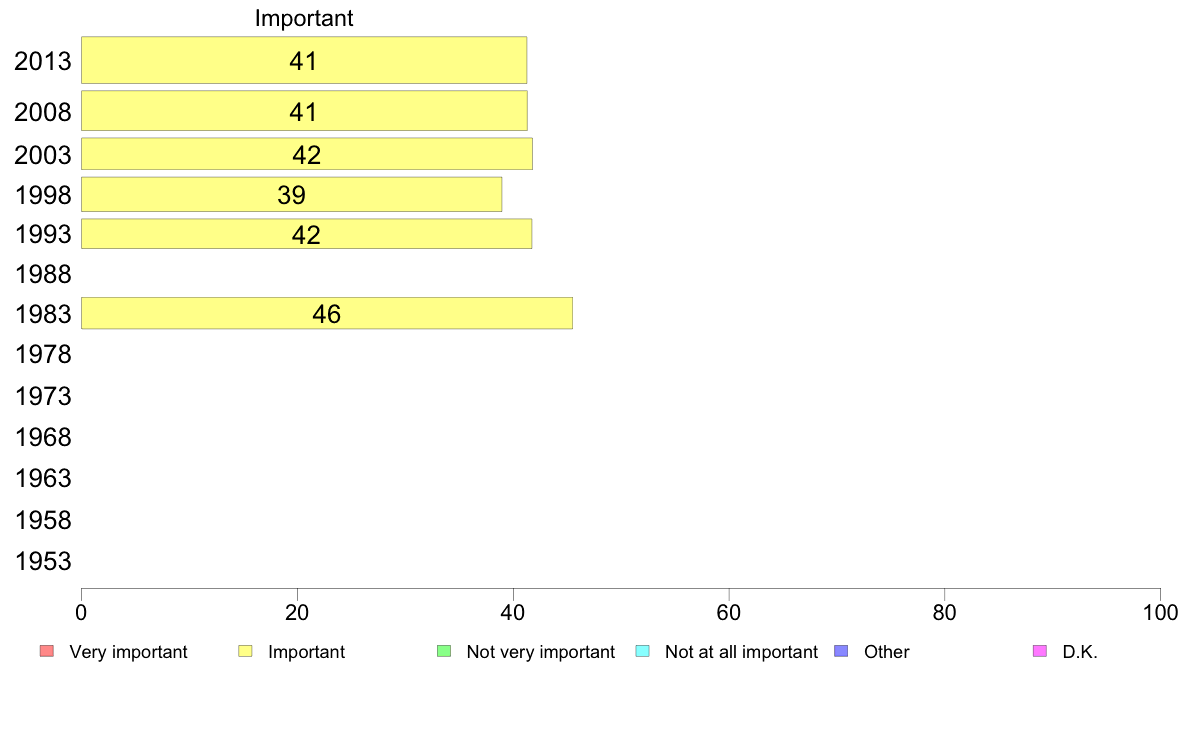1188x736 pixels.
Task: Select the 2003 bar showing 42
Action: point(307,154)
